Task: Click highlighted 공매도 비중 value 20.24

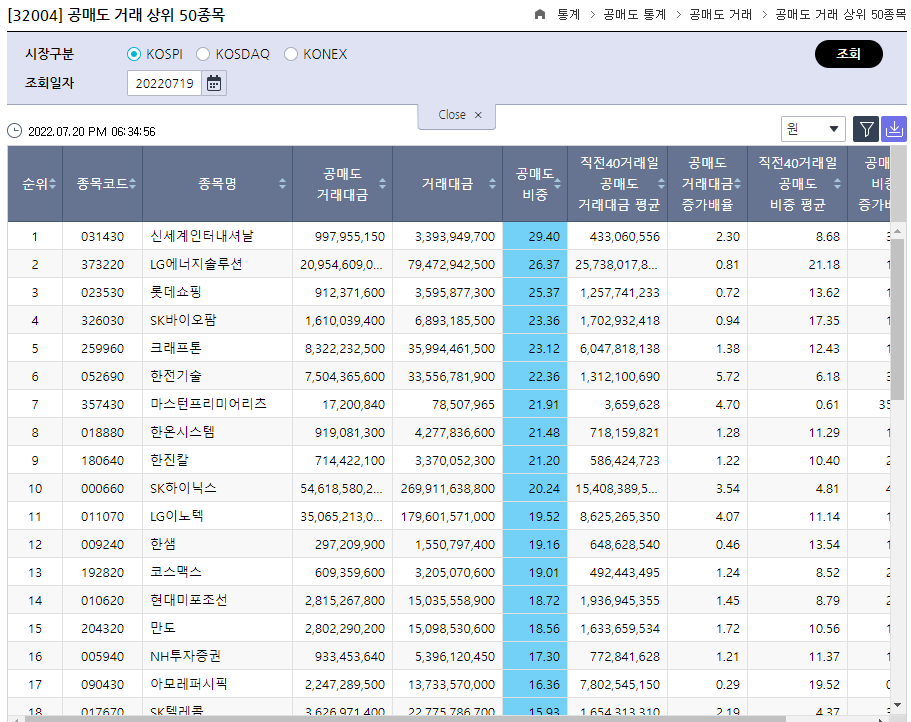Action: (544, 488)
